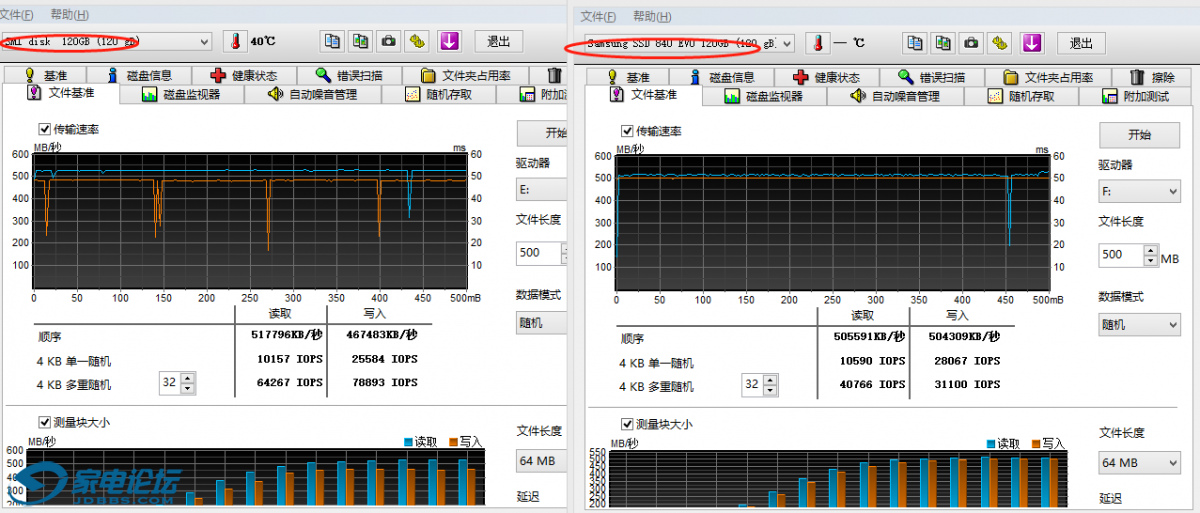Open 健康状态 tab in left window

coord(244,75)
